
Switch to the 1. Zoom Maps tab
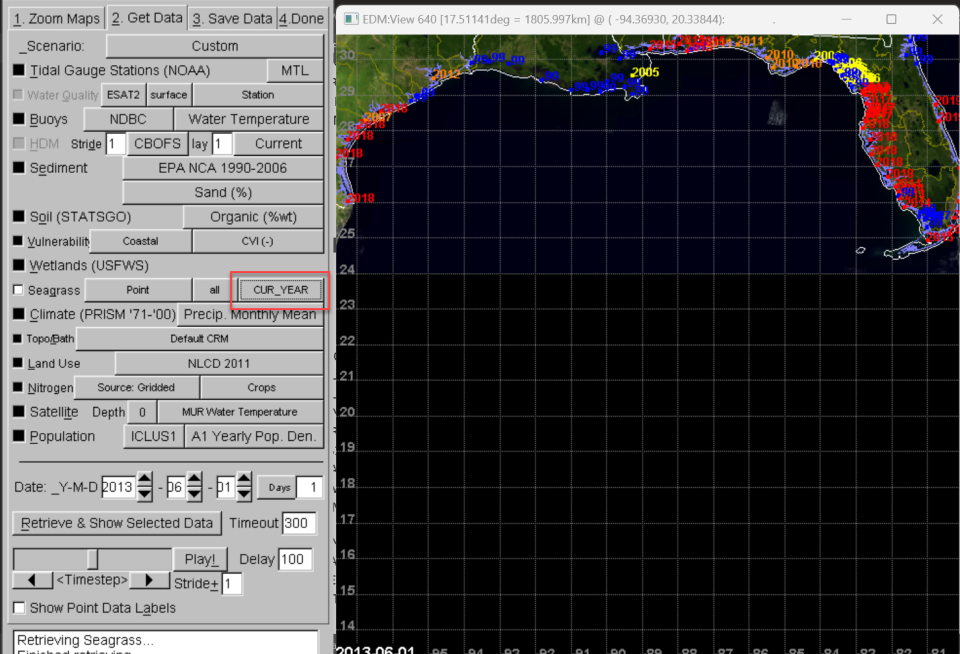click(x=56, y=18)
